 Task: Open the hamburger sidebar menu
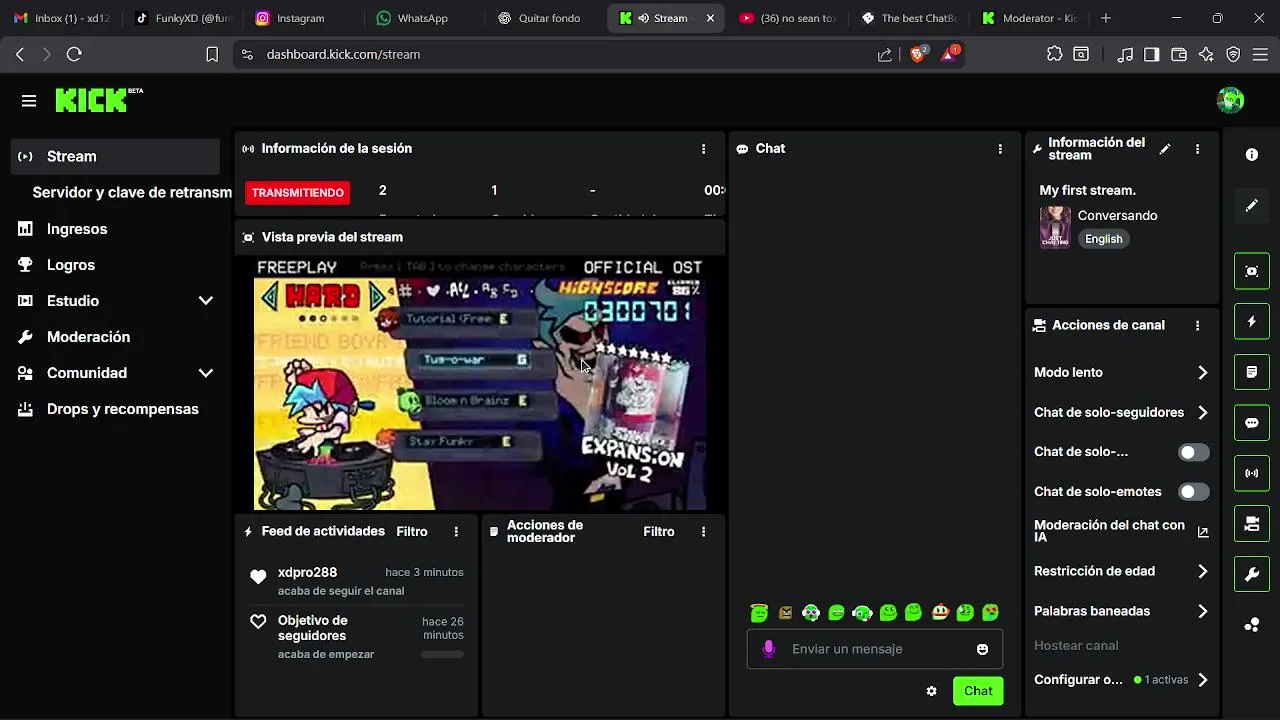pyautogui.click(x=29, y=101)
